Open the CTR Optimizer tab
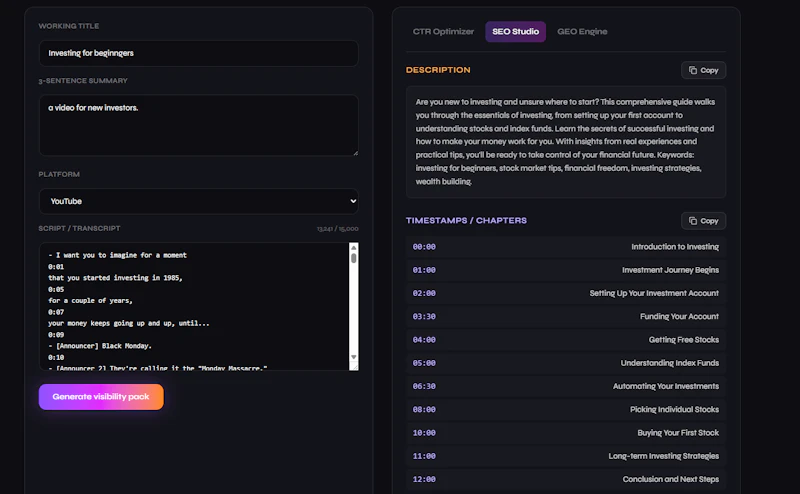The image size is (800, 494). click(443, 32)
